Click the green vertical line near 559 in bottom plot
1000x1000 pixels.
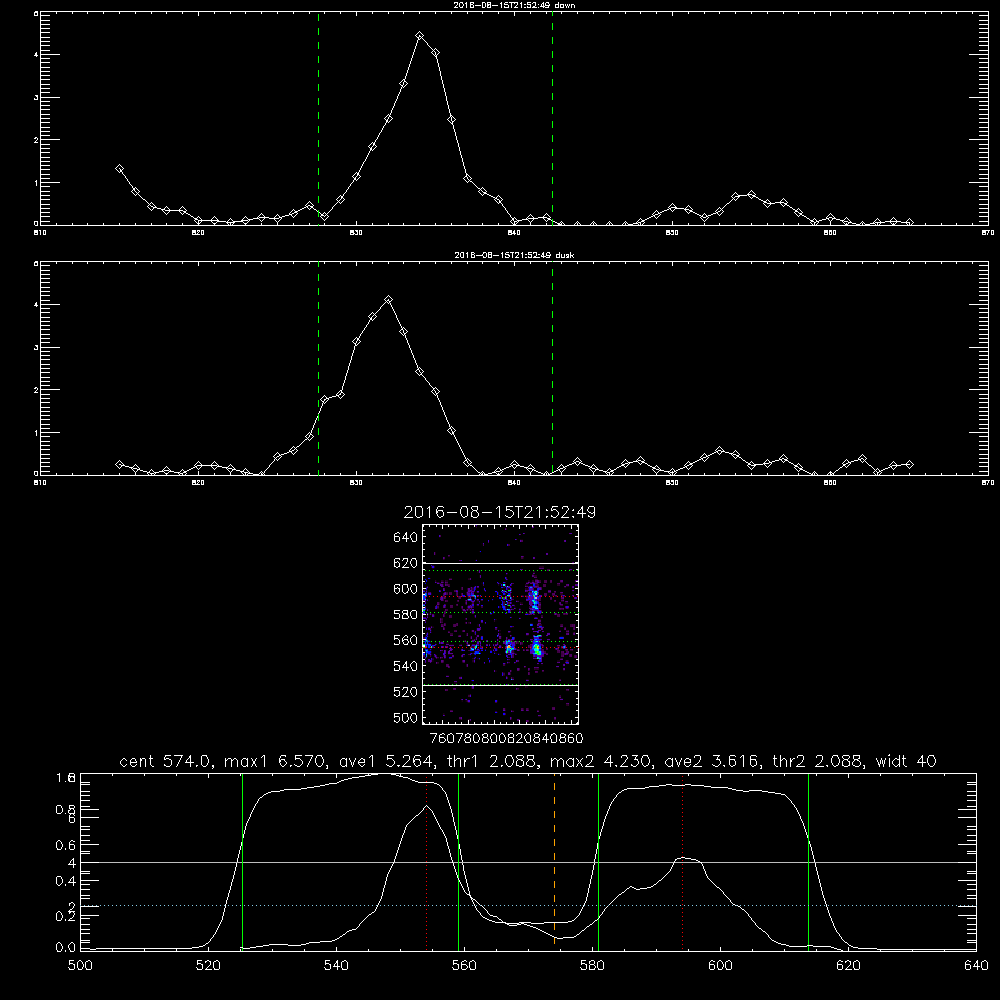click(459, 861)
